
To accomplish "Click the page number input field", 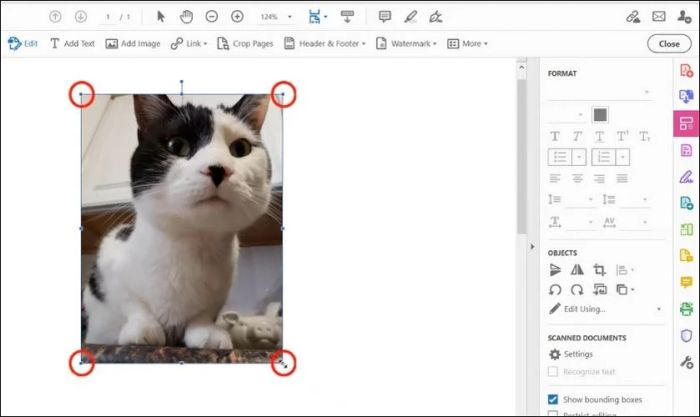I will 108,17.
